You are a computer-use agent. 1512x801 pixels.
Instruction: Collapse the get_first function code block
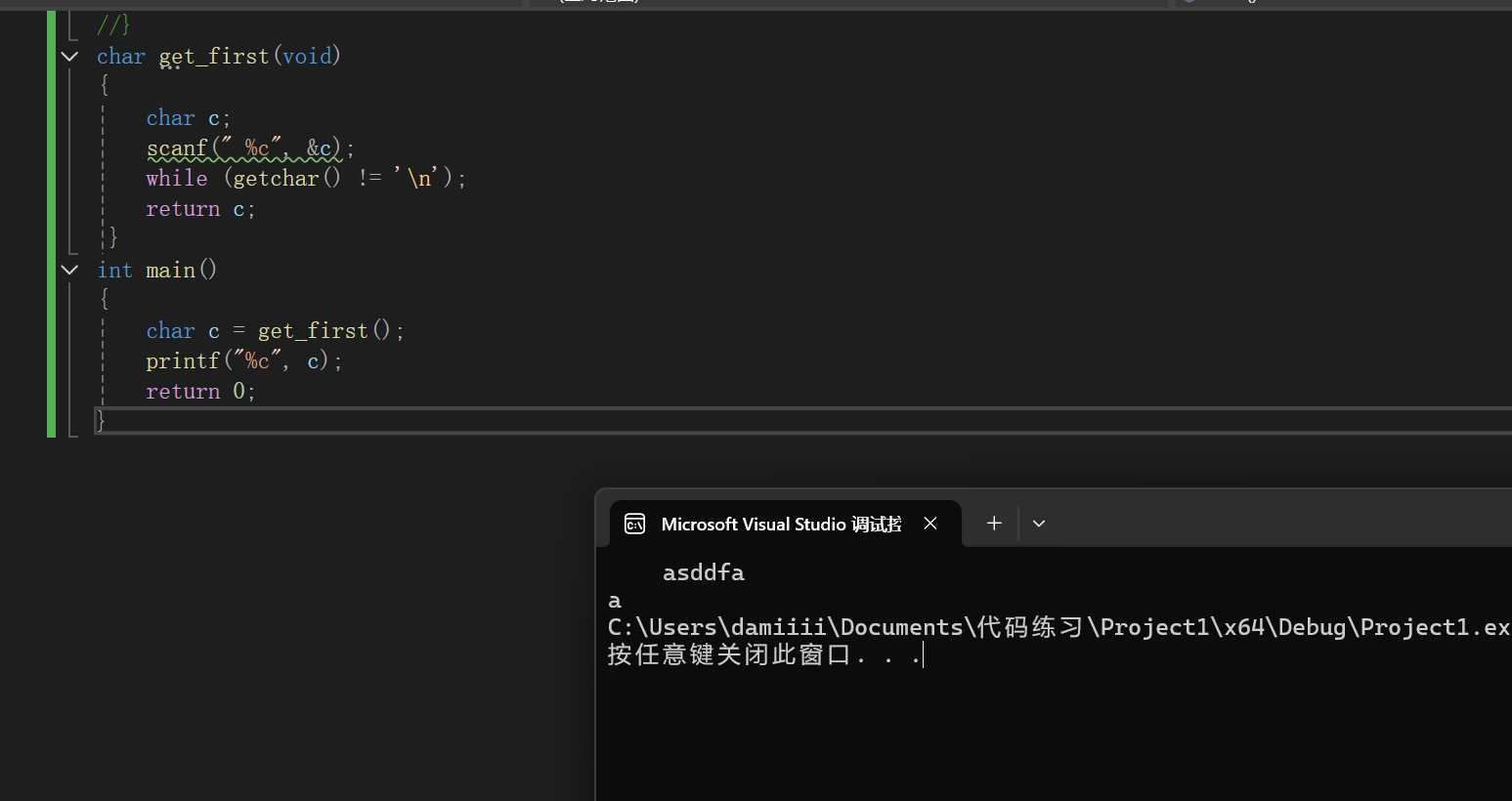point(70,57)
